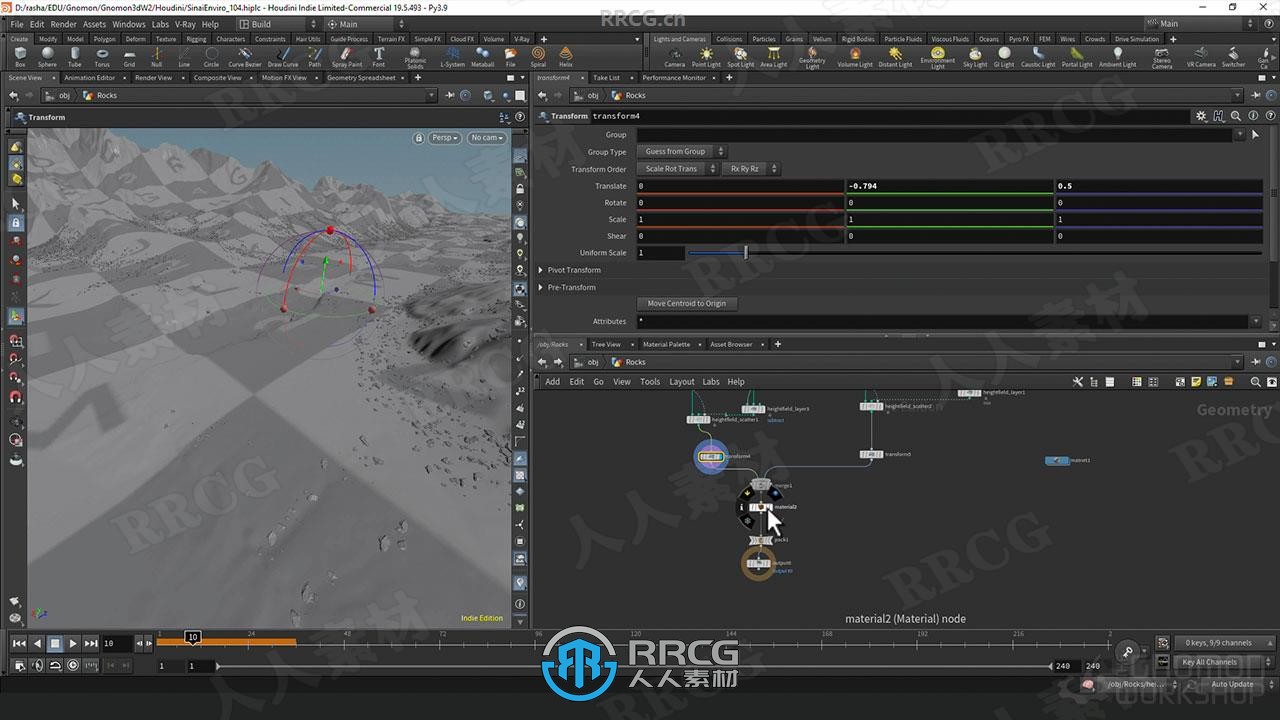Toggle the viewport lock camera icon
The height and width of the screenshot is (720, 1280).
pos(419,138)
